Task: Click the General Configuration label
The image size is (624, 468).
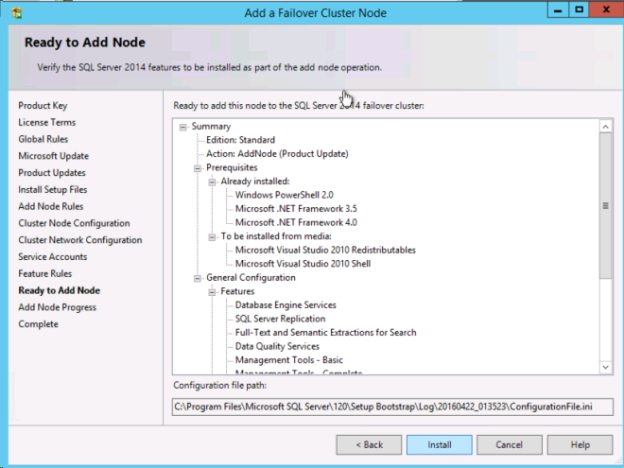Action: 251,277
